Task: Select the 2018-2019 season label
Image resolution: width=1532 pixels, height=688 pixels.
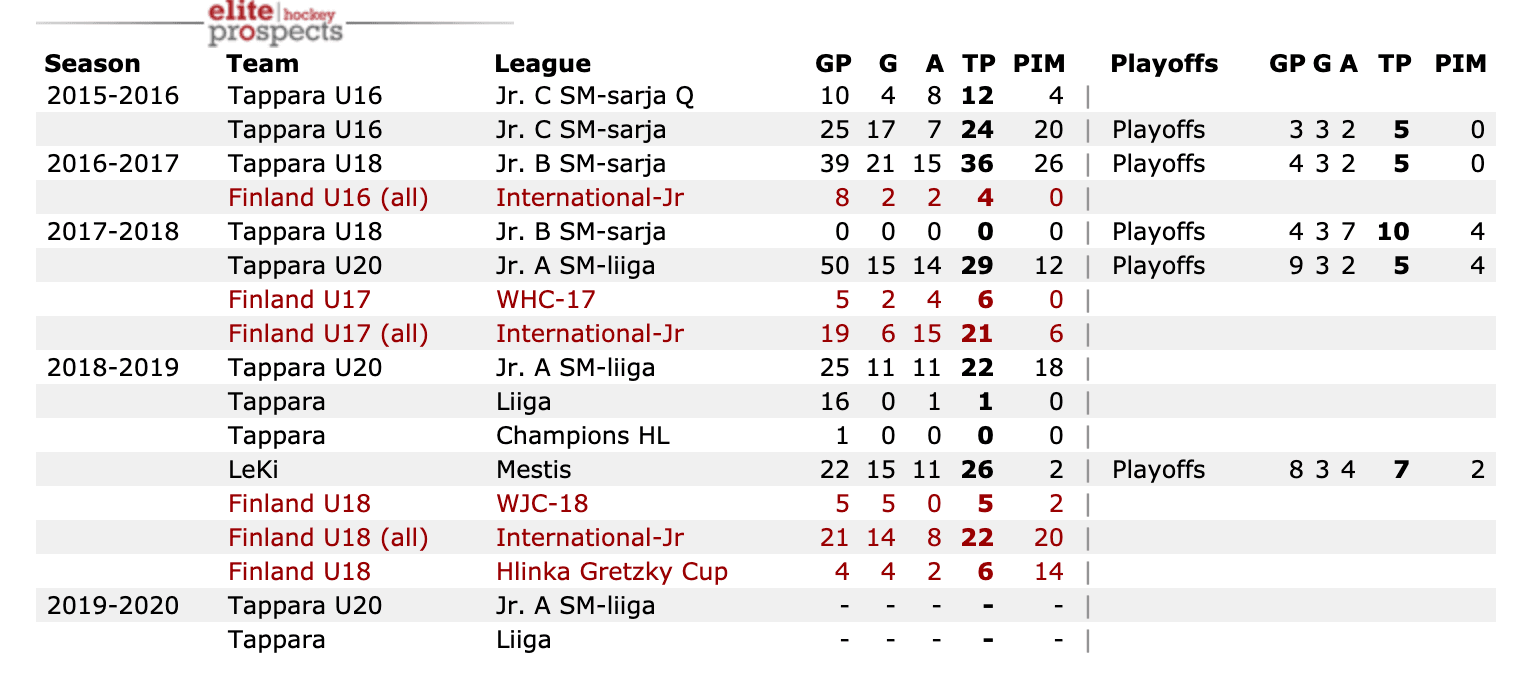Action: point(113,368)
